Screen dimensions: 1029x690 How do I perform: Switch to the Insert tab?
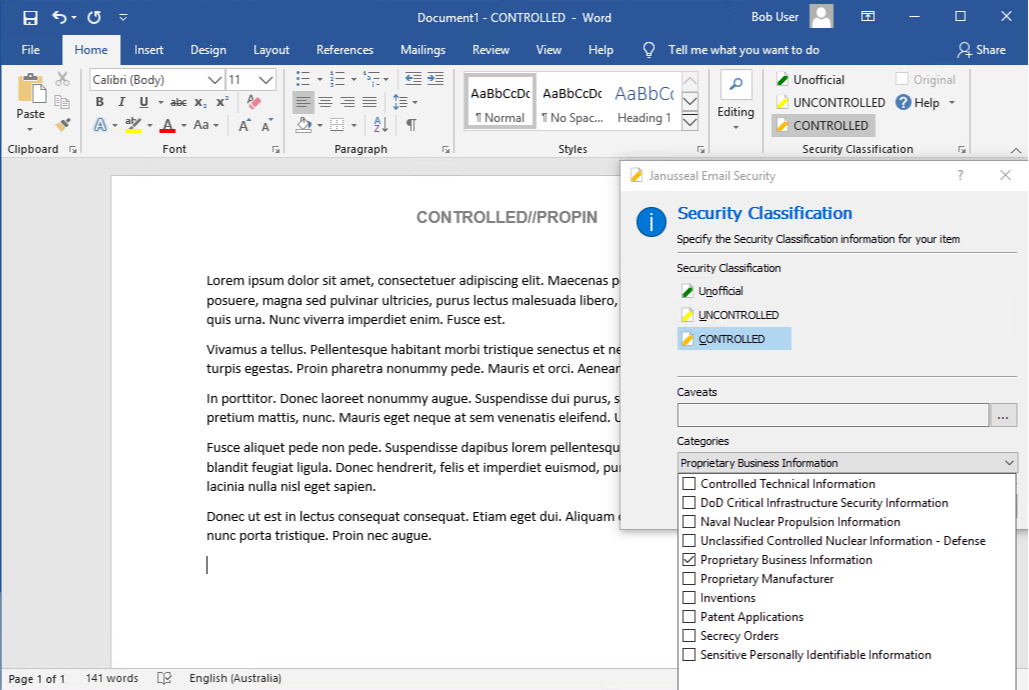click(x=149, y=50)
